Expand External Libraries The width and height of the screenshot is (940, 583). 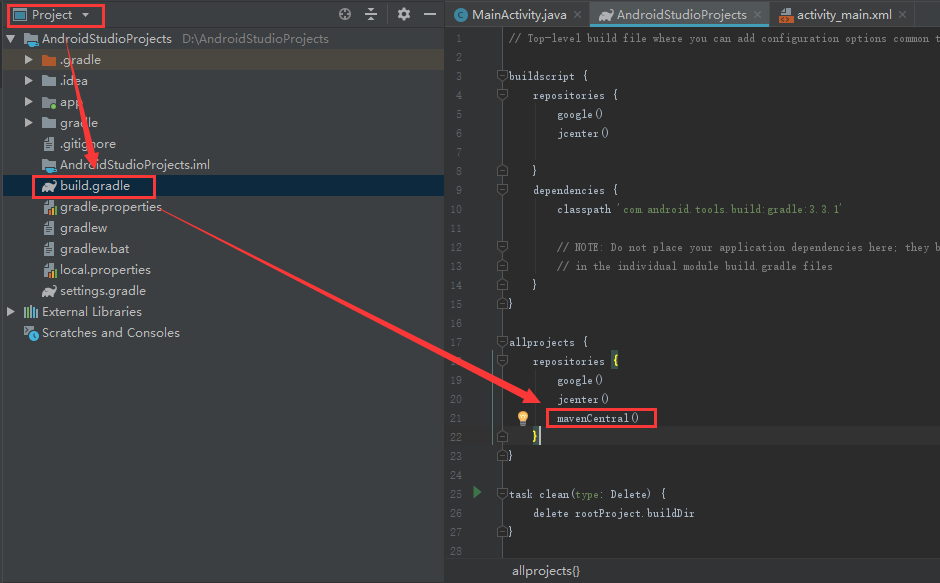click(x=9, y=311)
